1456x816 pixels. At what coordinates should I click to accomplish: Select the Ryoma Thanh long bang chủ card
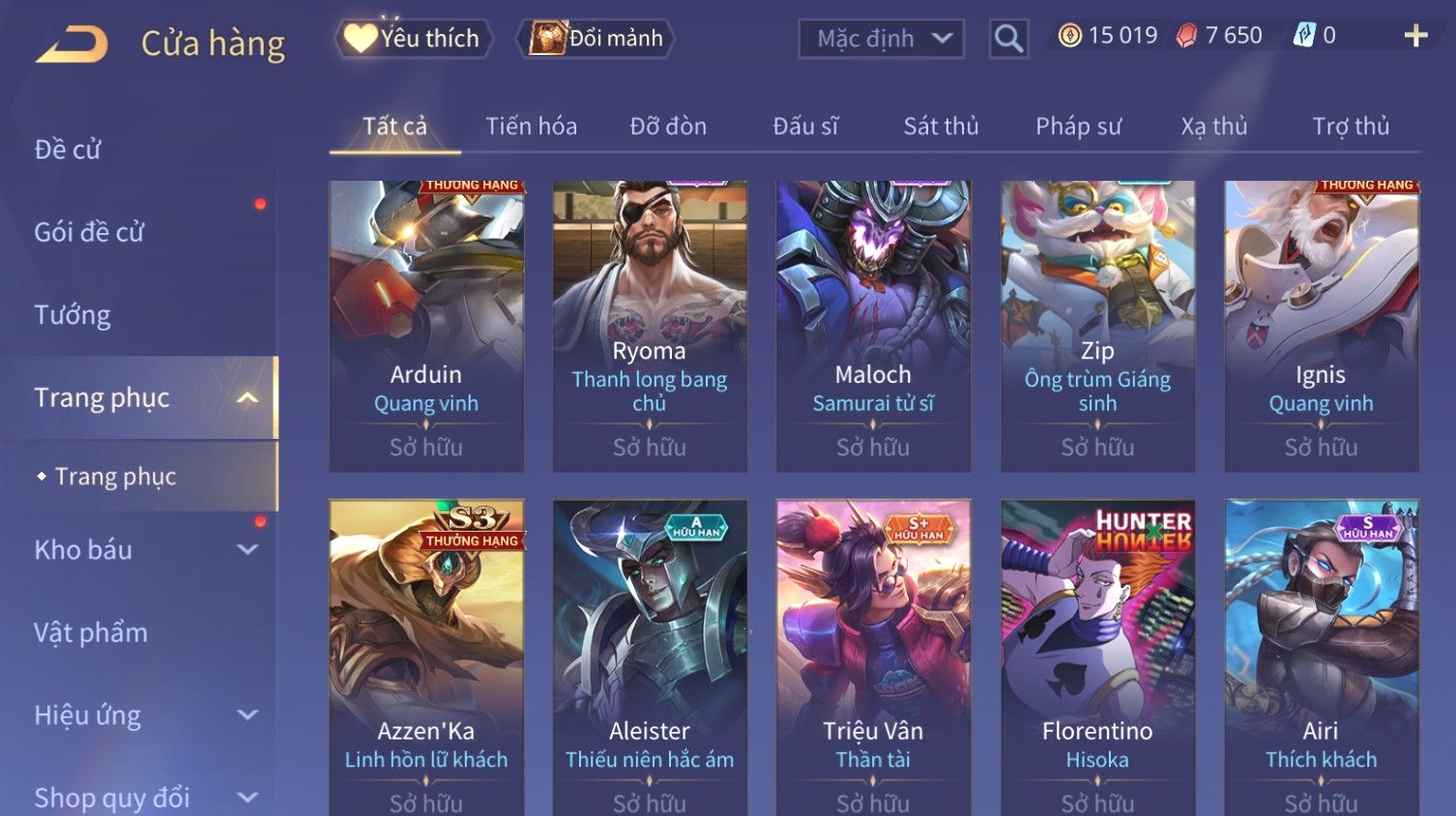pyautogui.click(x=650, y=326)
